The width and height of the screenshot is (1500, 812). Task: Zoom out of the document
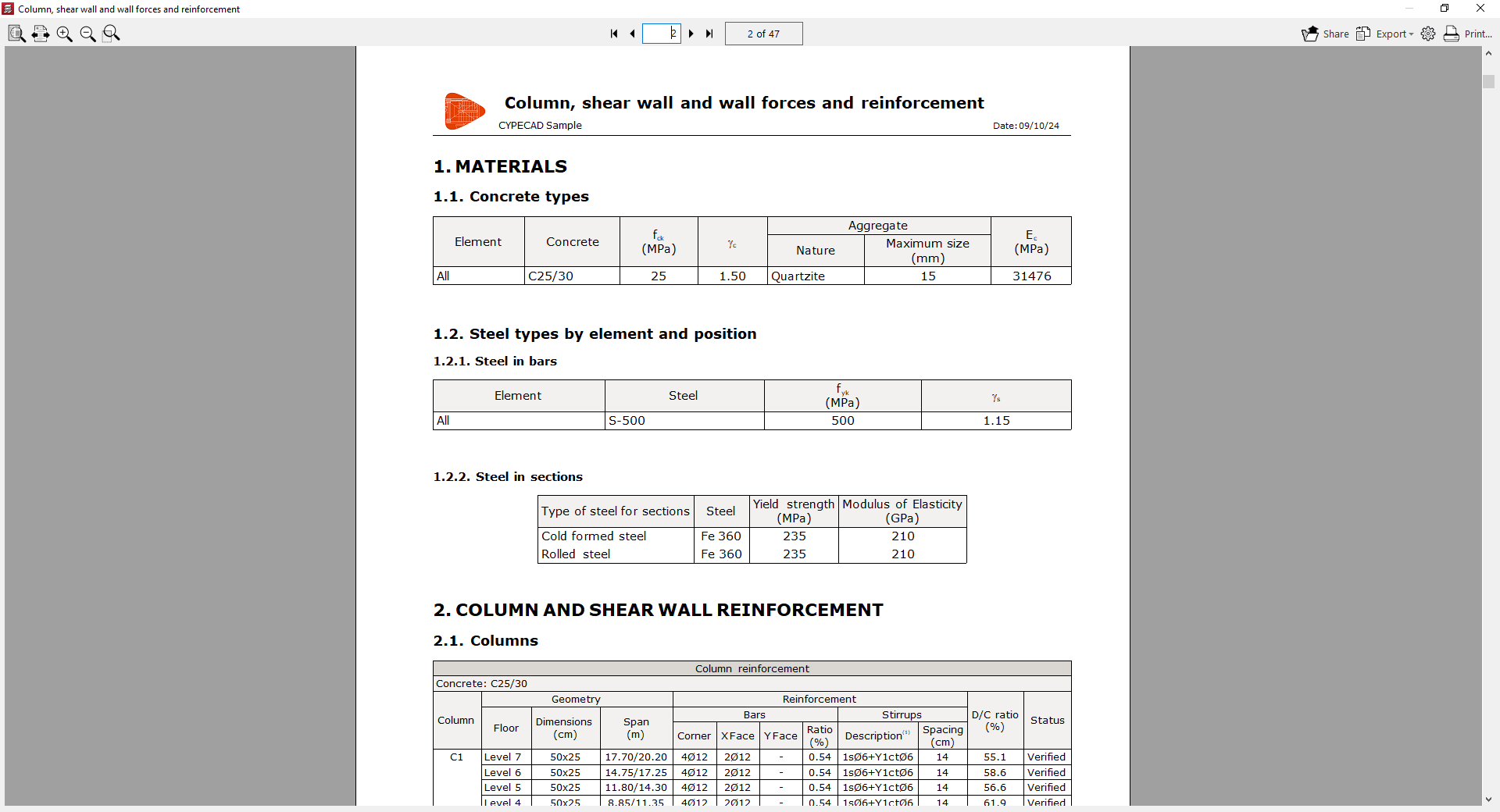[x=87, y=34]
